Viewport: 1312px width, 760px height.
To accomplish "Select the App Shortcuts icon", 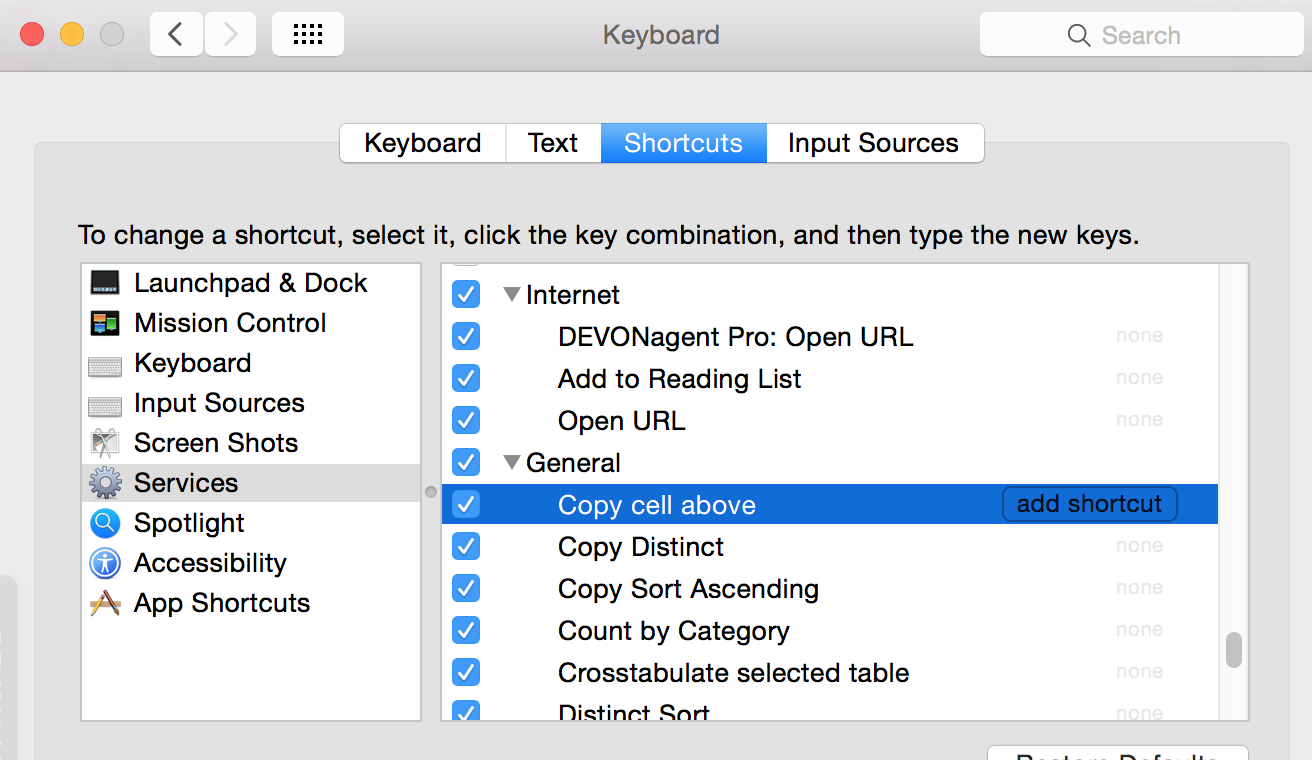I will pos(105,603).
